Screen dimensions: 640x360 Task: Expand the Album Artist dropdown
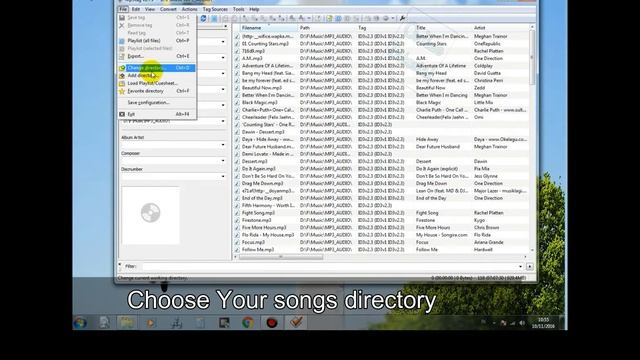pos(223,145)
